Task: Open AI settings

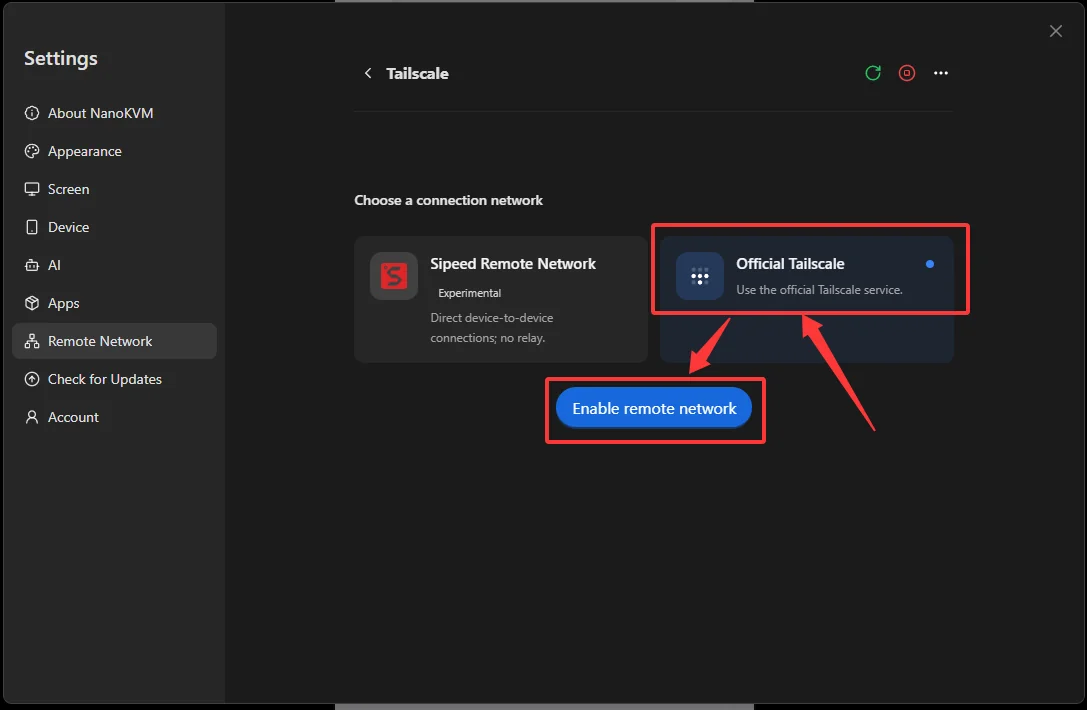Action: pos(114,265)
